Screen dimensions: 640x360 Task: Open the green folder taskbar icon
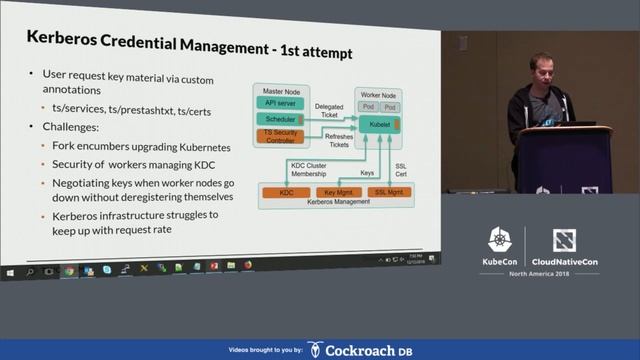pos(231,266)
